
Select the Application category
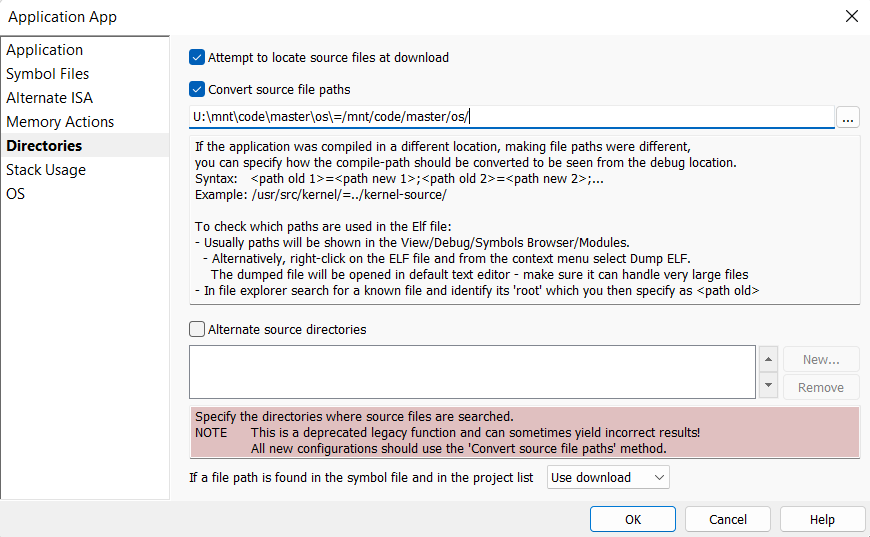45,50
